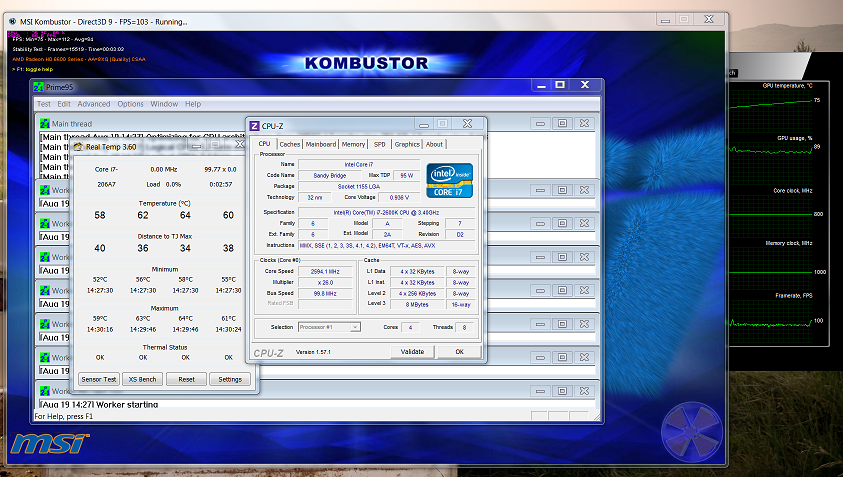The image size is (843, 477).
Task: Click the Multiplier value x 26.0
Action: coord(325,282)
